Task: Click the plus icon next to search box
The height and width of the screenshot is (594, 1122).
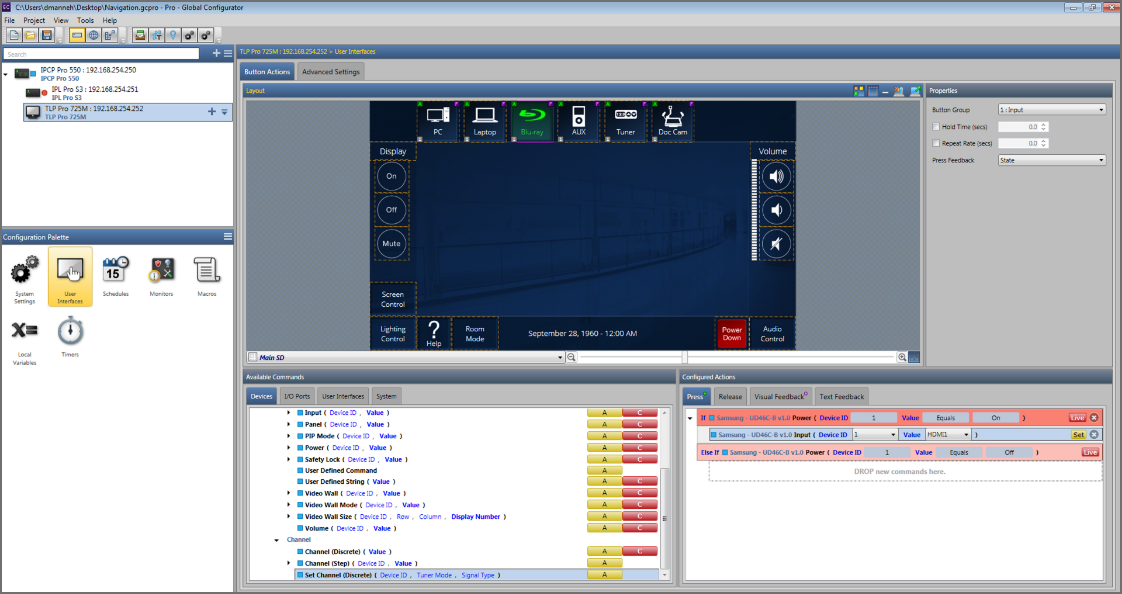Action: coord(216,54)
